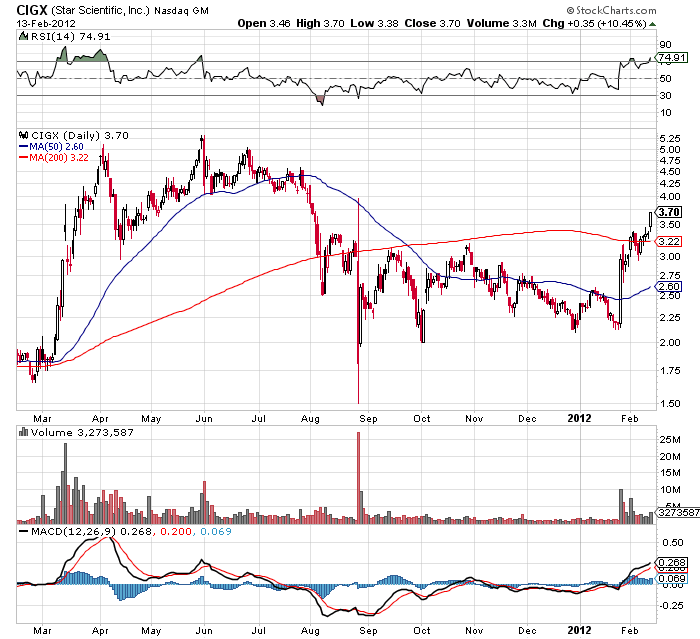Image resolution: width=700 pixels, height=639 pixels.
Task: Select the red 3.22 MA(200) price tag
Action: pos(670,241)
